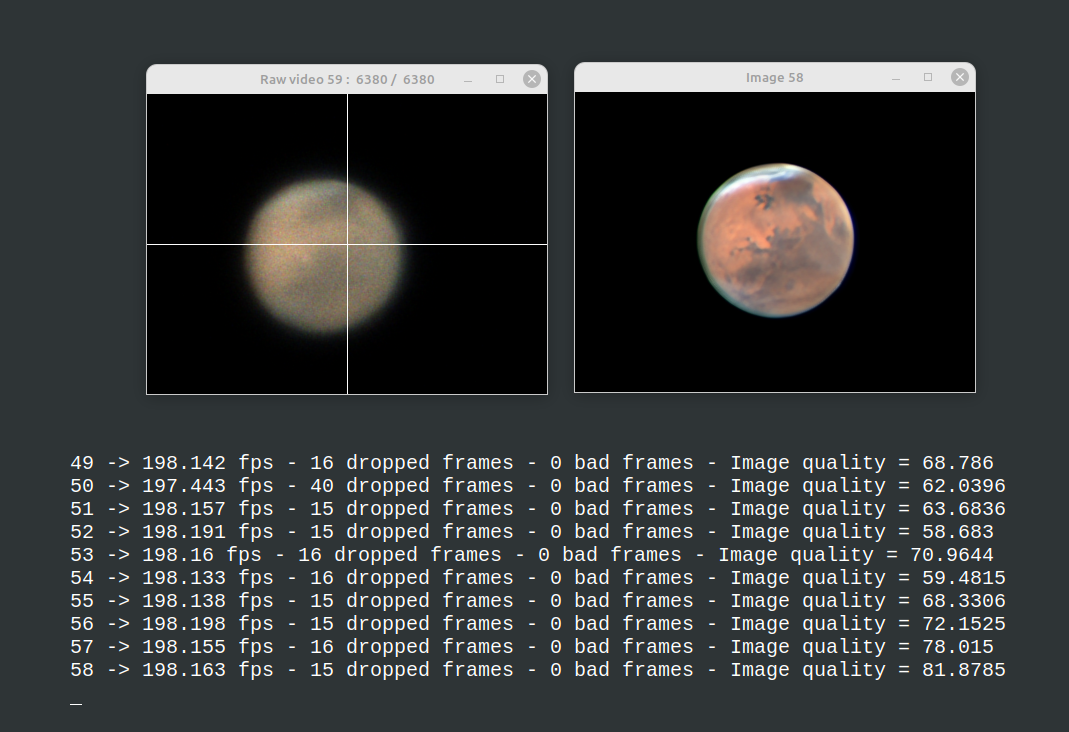Click the 'Image 58' window title

774,78
